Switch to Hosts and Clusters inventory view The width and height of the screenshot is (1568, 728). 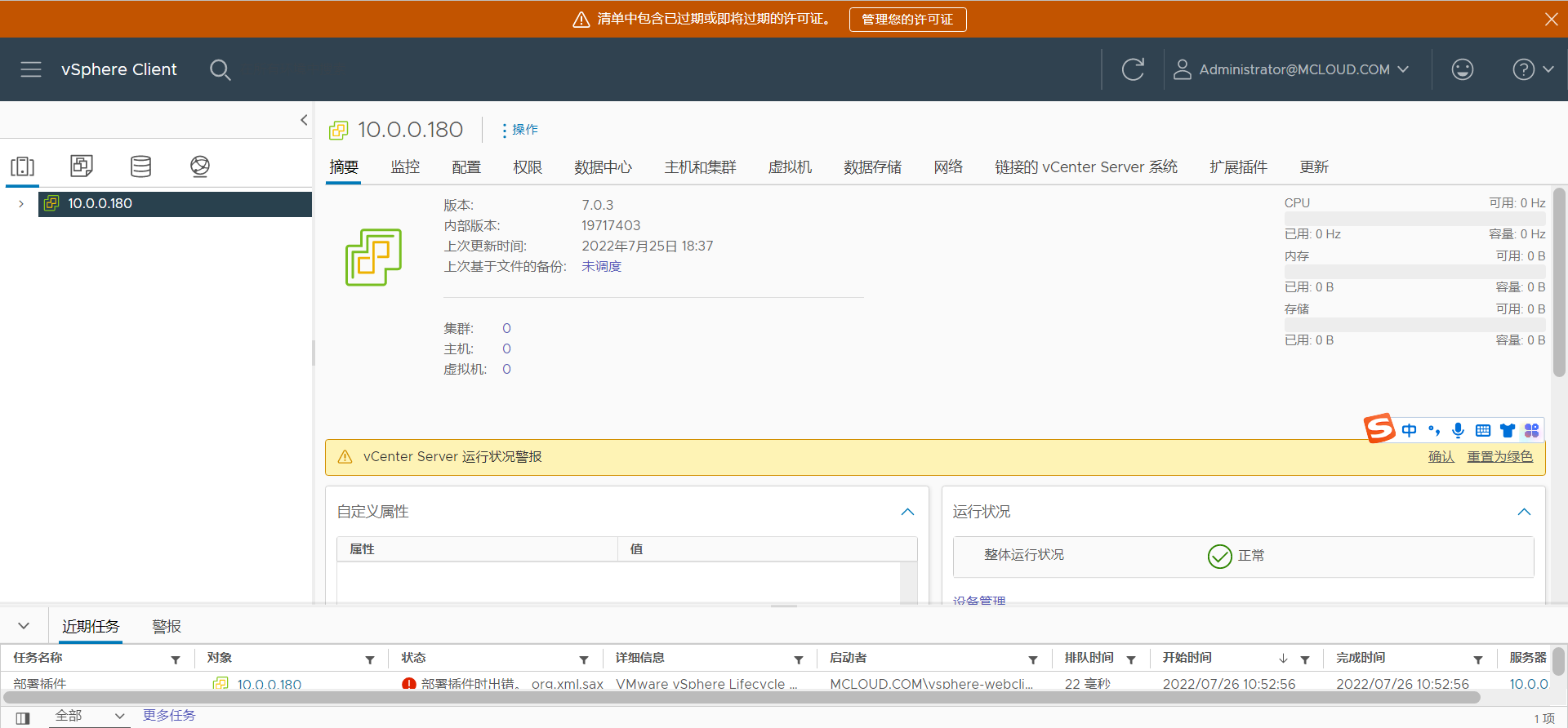[x=23, y=166]
